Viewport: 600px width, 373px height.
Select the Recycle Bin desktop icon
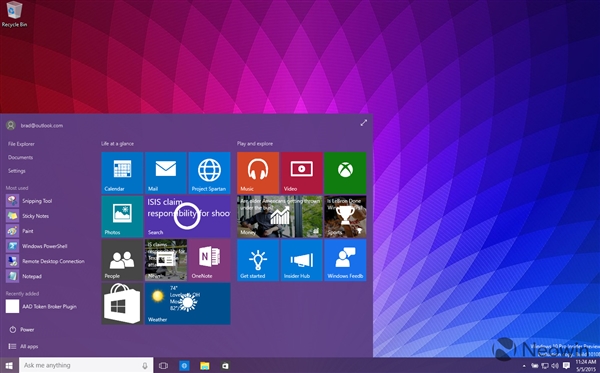[15, 15]
